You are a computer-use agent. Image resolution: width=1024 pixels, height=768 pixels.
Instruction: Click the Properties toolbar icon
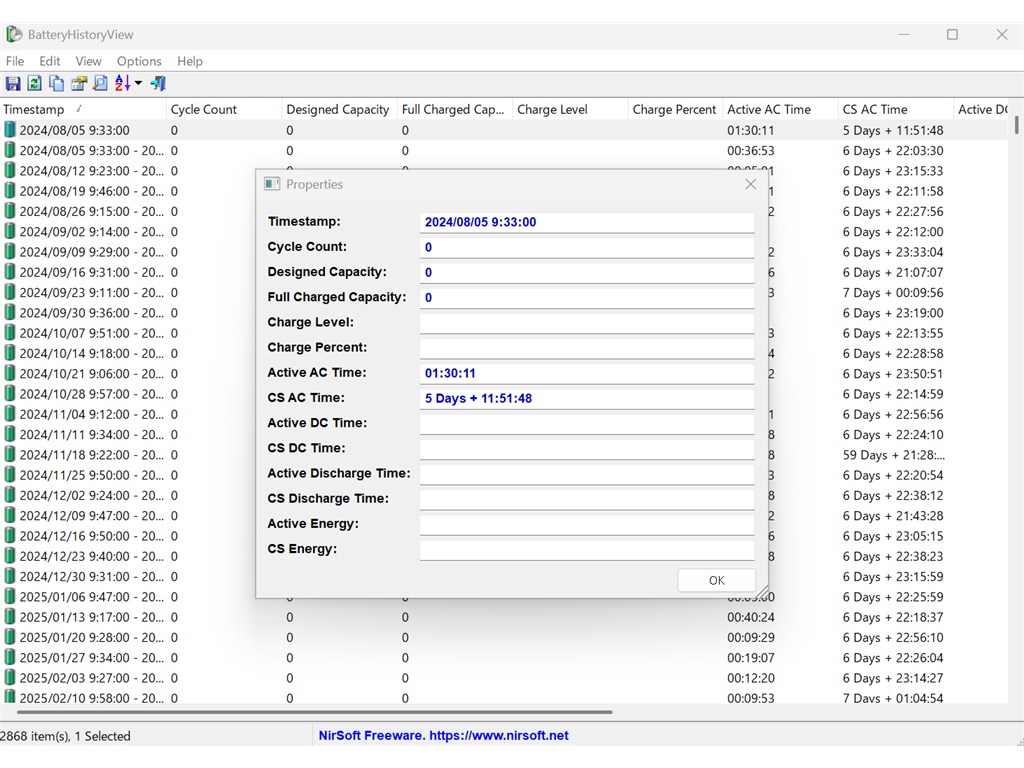click(x=78, y=84)
